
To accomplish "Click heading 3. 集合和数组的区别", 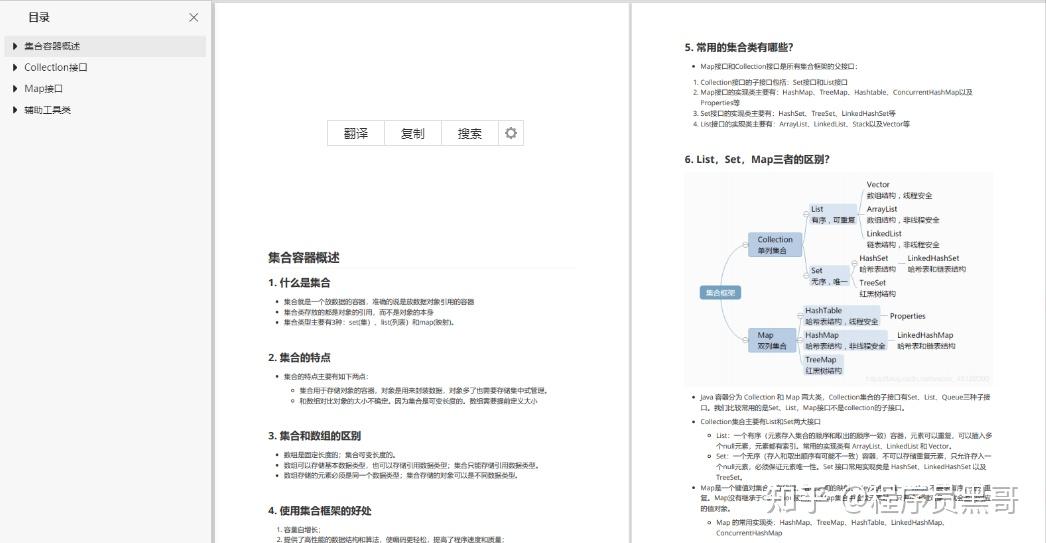I will 314,436.
